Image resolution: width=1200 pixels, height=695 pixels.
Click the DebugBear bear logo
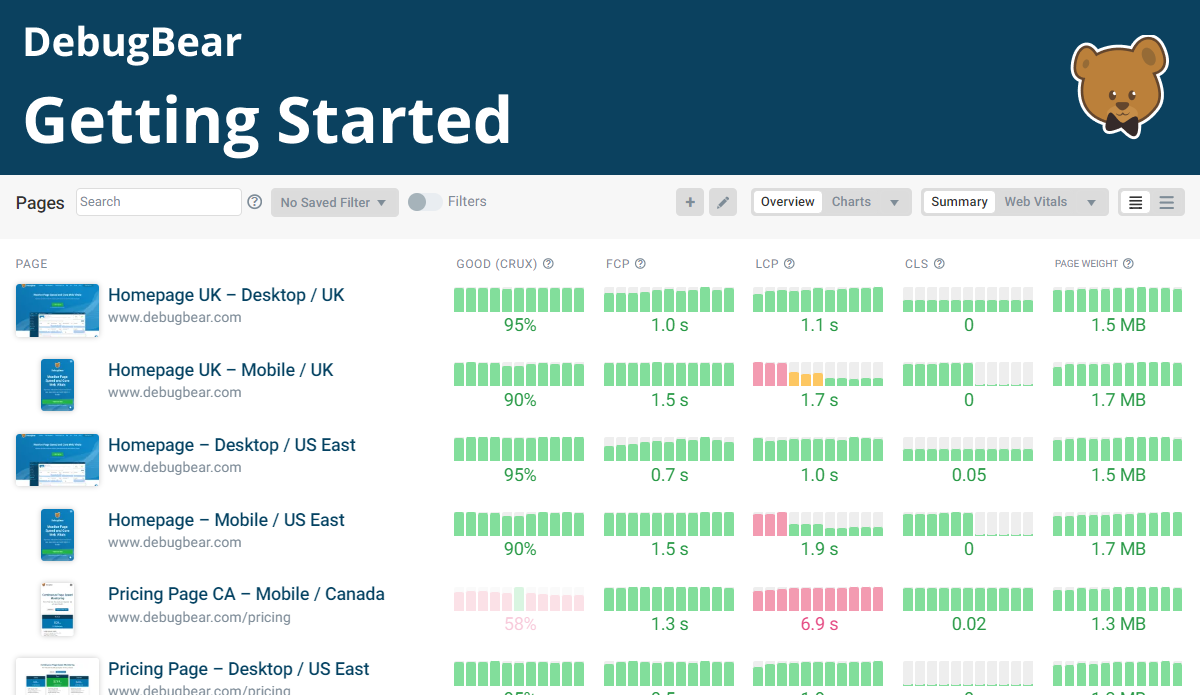[x=1118, y=86]
